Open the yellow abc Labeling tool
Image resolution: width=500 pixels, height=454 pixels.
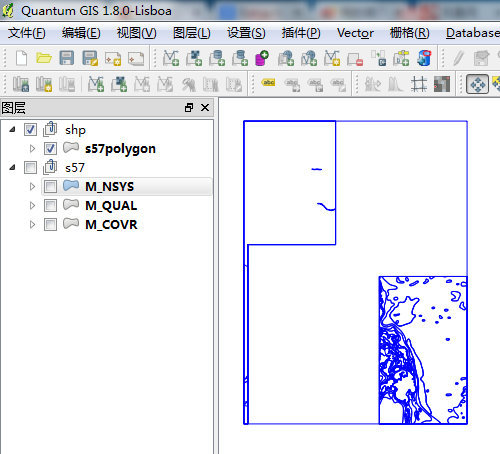(x=269, y=82)
